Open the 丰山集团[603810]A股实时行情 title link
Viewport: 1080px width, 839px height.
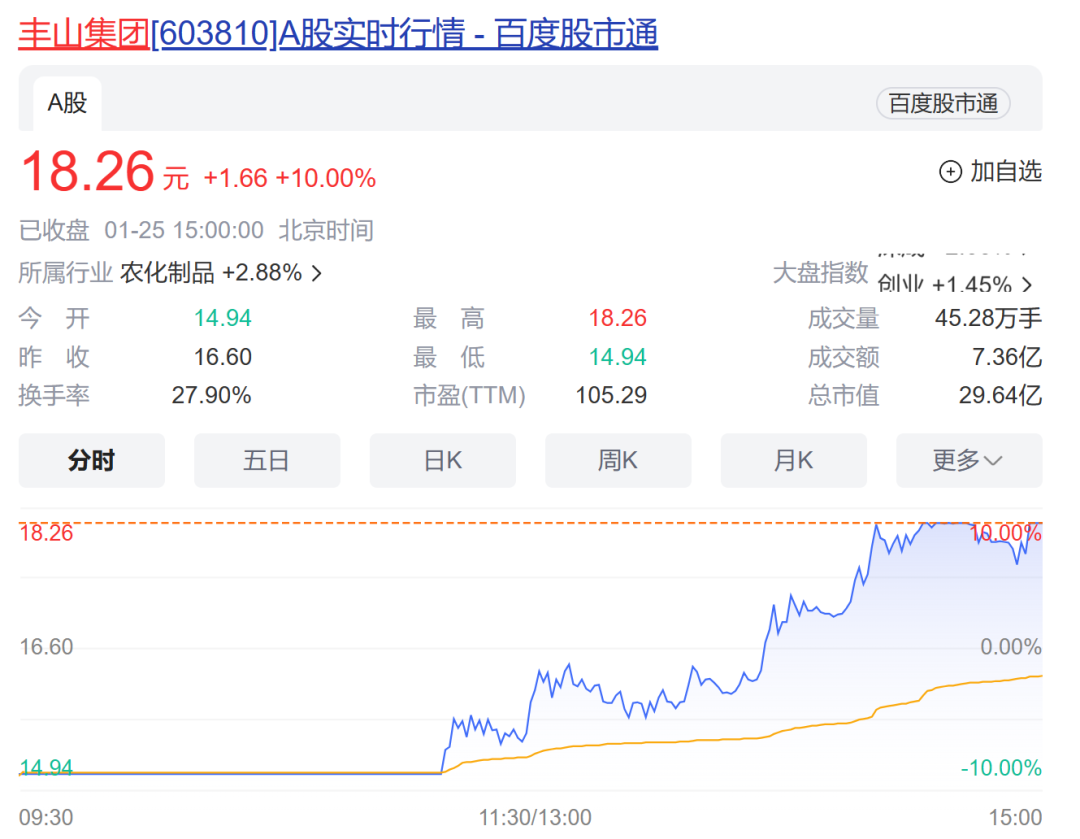click(x=338, y=33)
